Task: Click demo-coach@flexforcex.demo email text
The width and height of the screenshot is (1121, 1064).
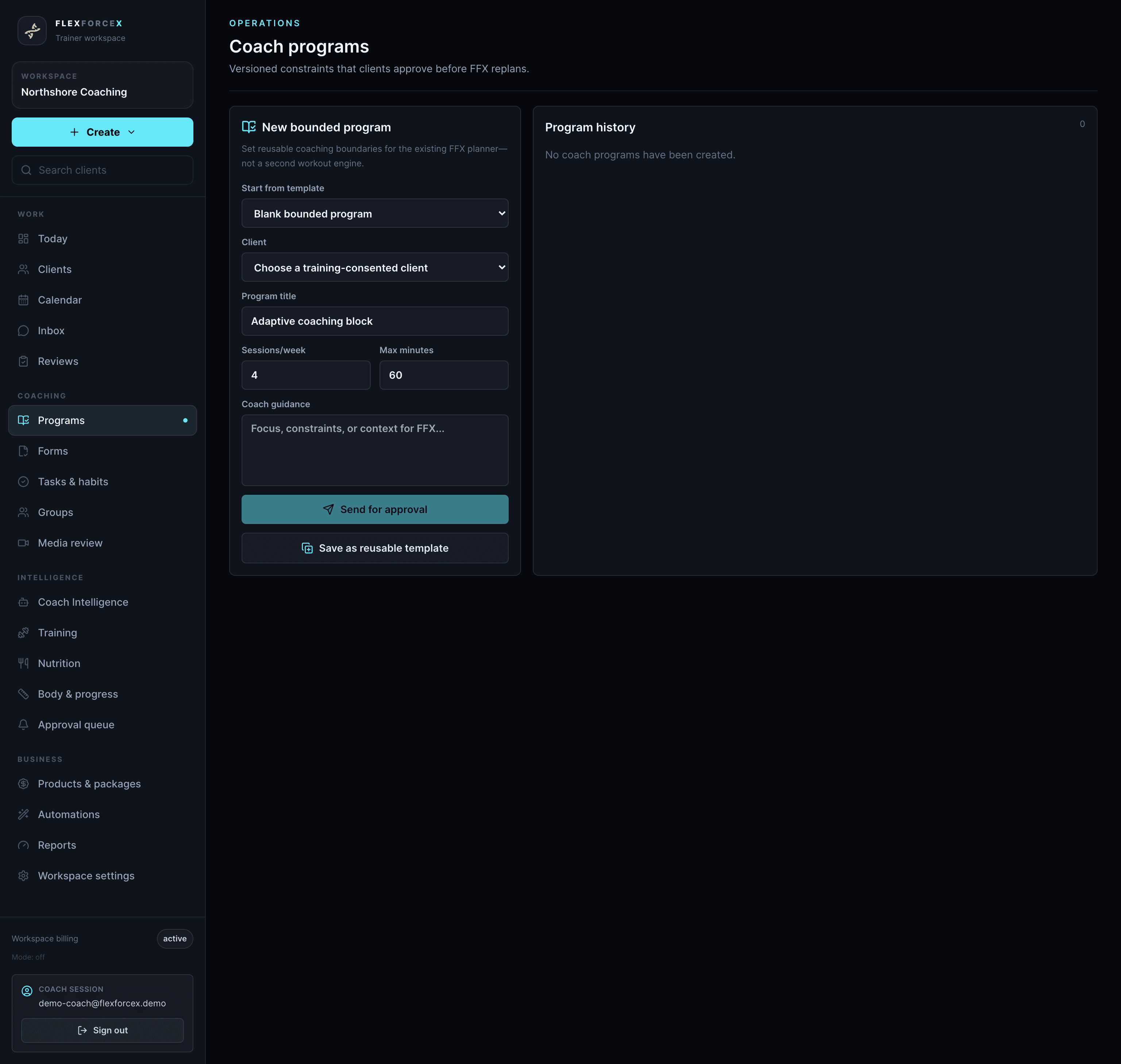Action: [x=102, y=1003]
